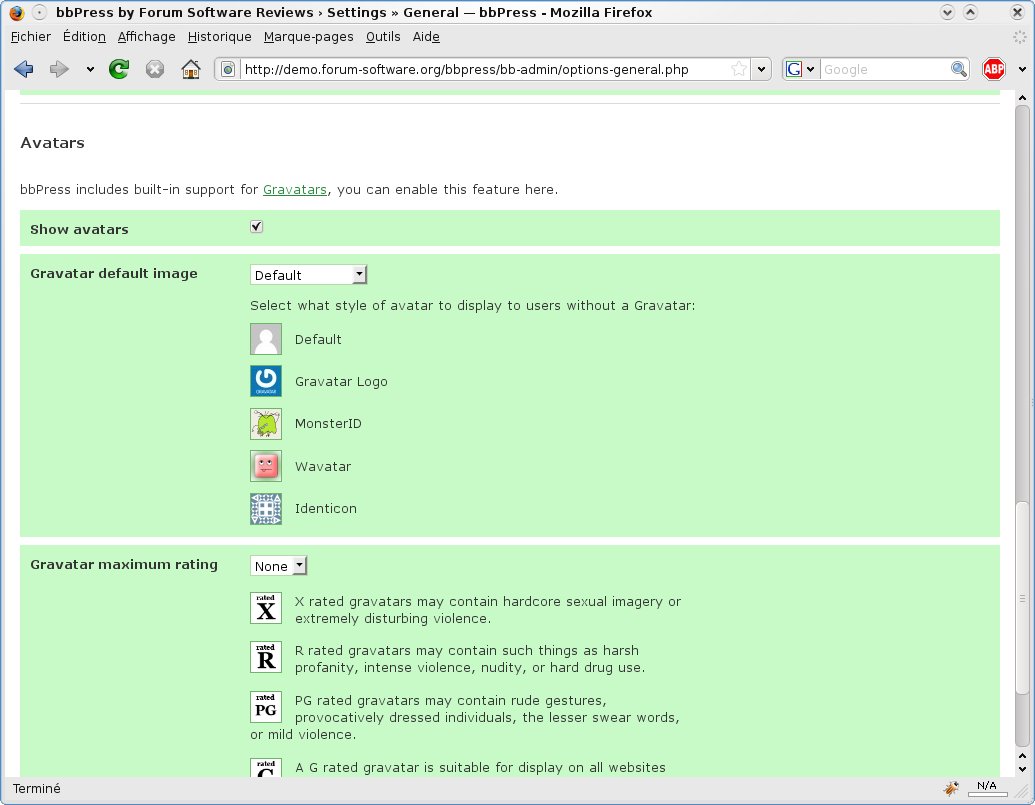This screenshot has width=1035, height=805.
Task: Open the Google search engine selector
Action: [801, 69]
